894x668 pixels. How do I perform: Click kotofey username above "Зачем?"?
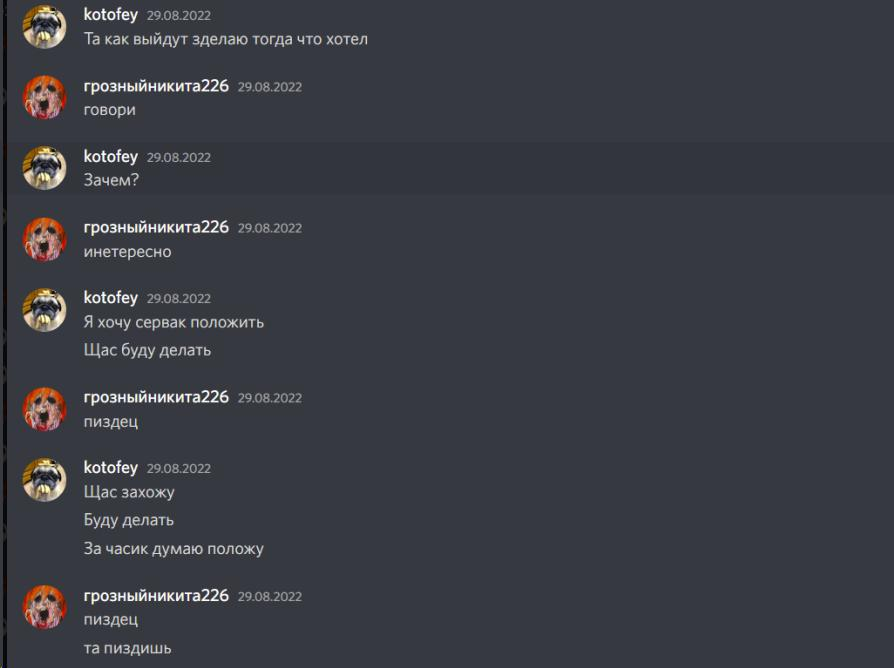(111, 156)
